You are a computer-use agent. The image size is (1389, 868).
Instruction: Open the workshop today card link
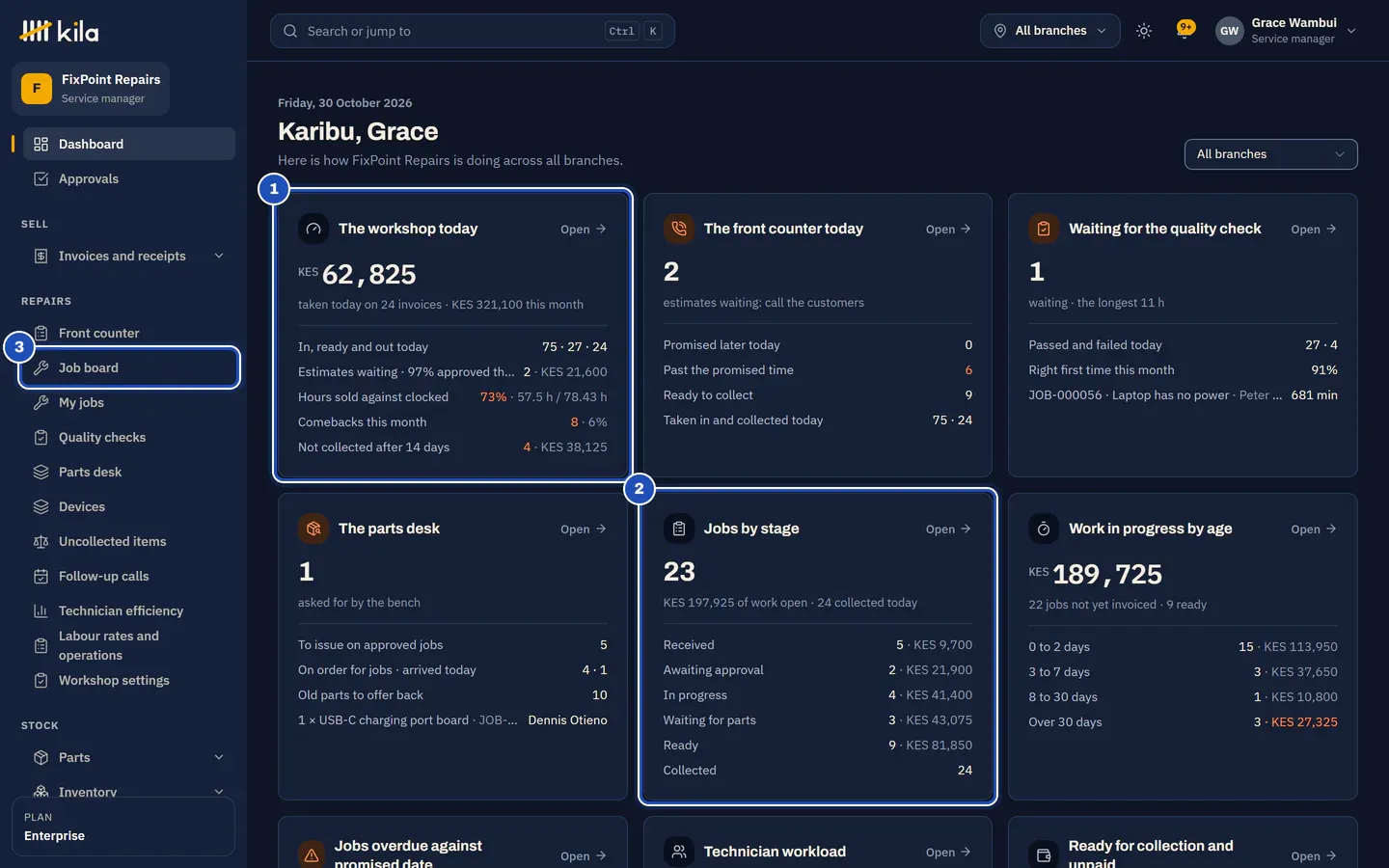[x=584, y=230]
